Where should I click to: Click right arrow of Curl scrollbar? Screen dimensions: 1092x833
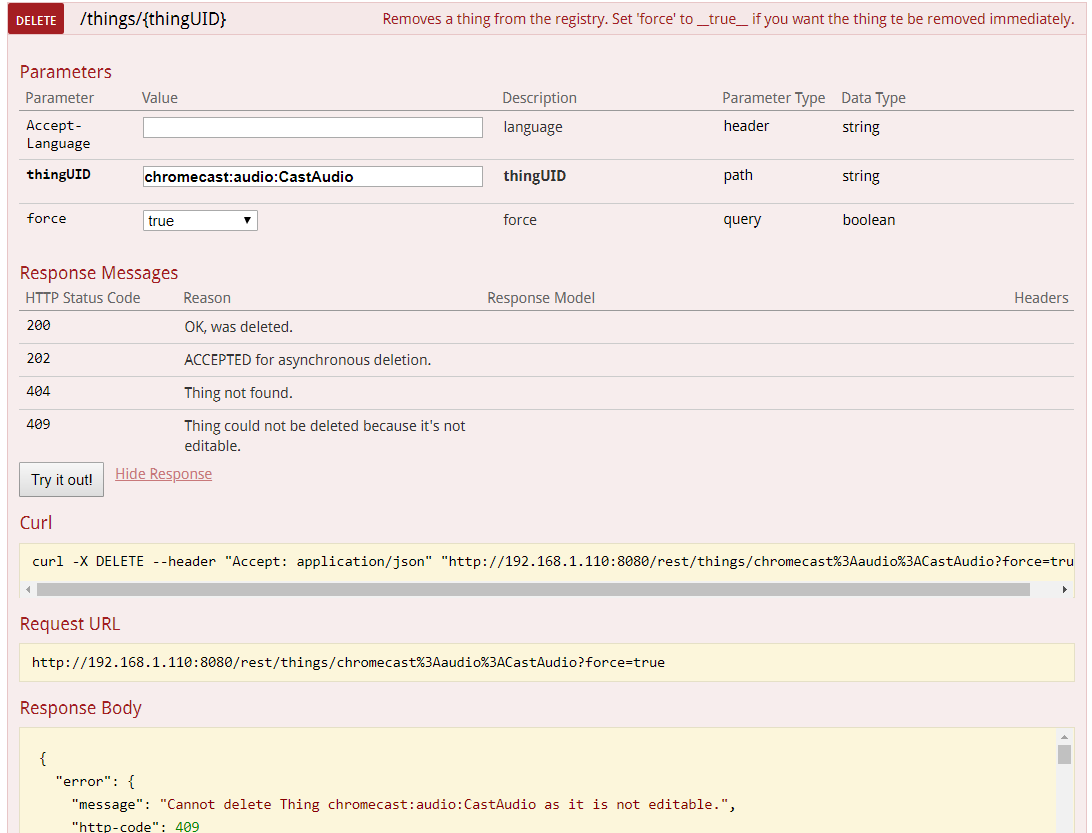[x=1065, y=590]
